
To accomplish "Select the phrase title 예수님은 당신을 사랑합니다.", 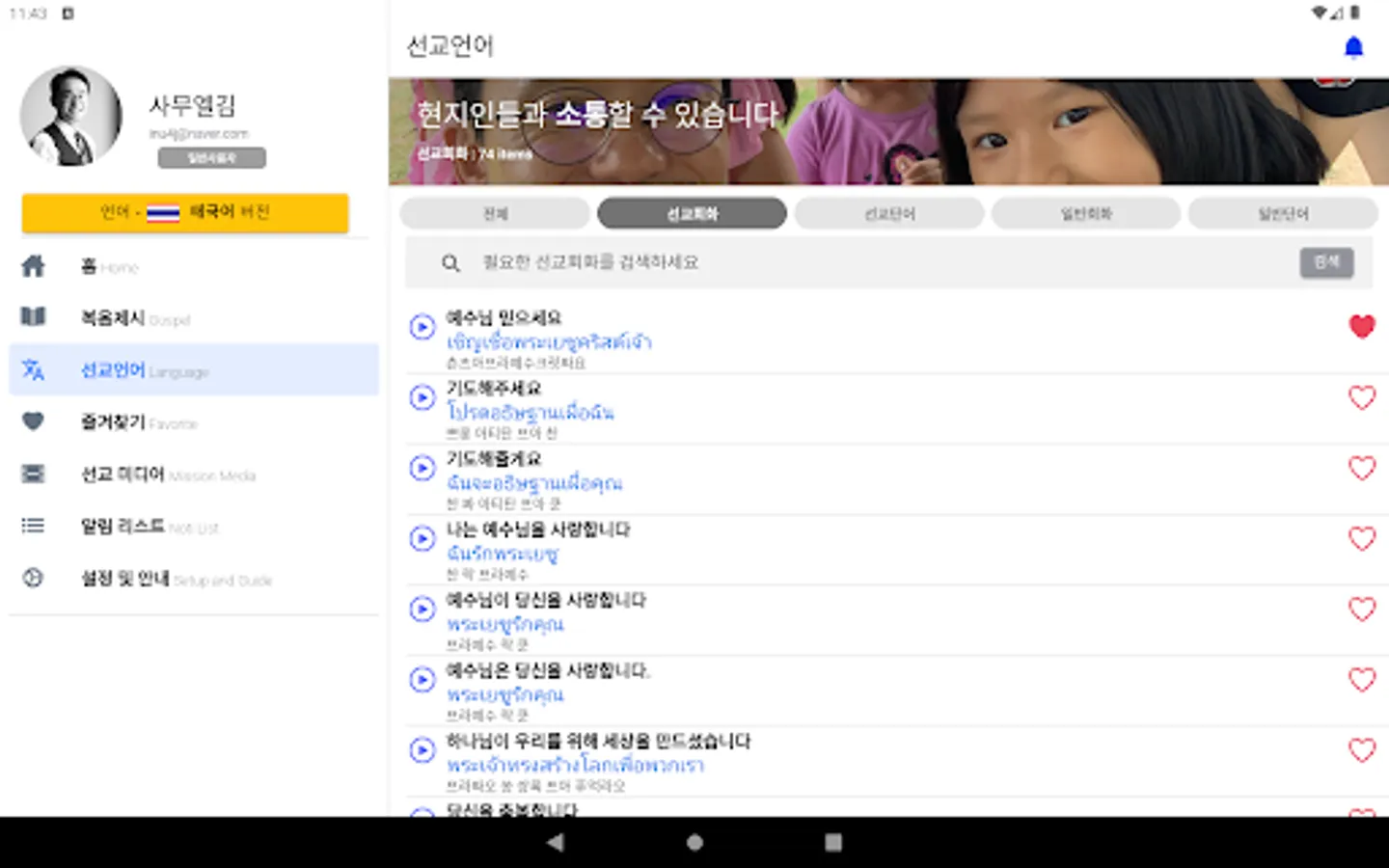I will [x=548, y=670].
